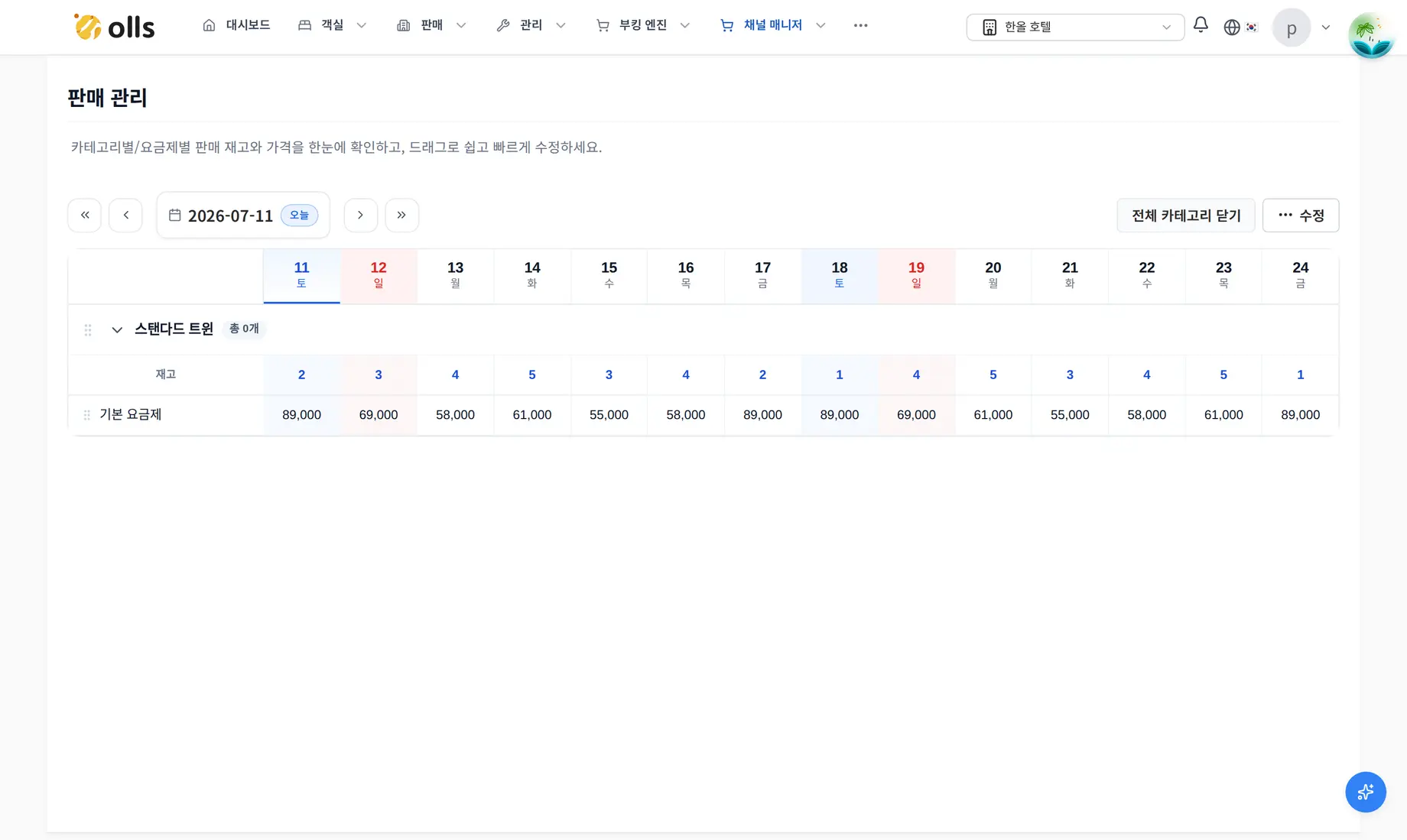Screen dimensions: 1407x840
Task: Click the 오늘 today badge
Action: [299, 215]
